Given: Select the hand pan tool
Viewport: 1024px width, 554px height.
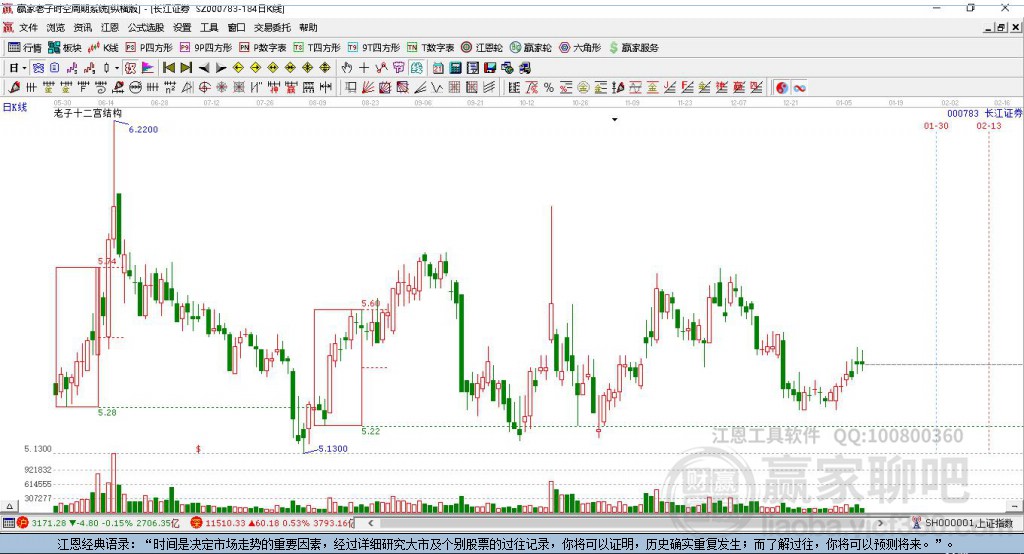Looking at the screenshot, I should [x=347, y=68].
